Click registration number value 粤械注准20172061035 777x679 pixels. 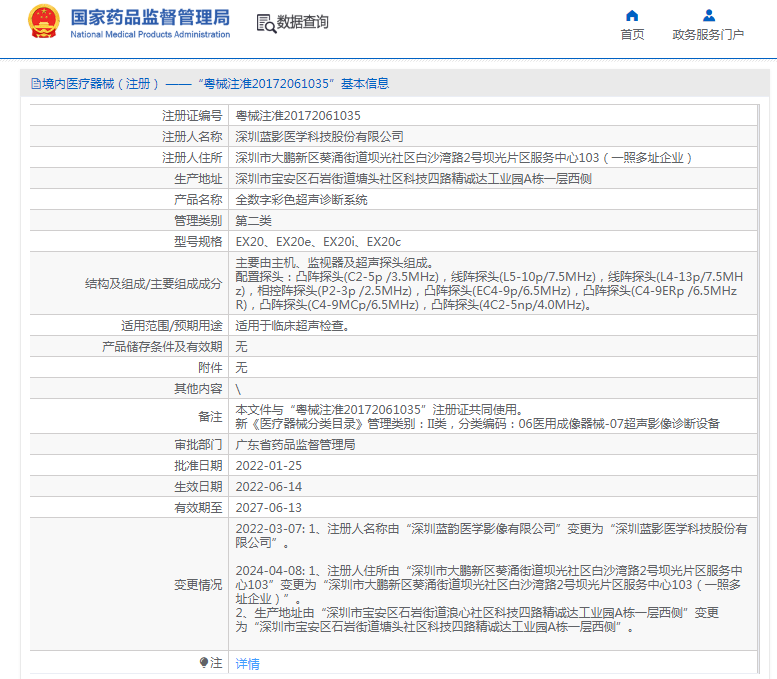pos(297,116)
